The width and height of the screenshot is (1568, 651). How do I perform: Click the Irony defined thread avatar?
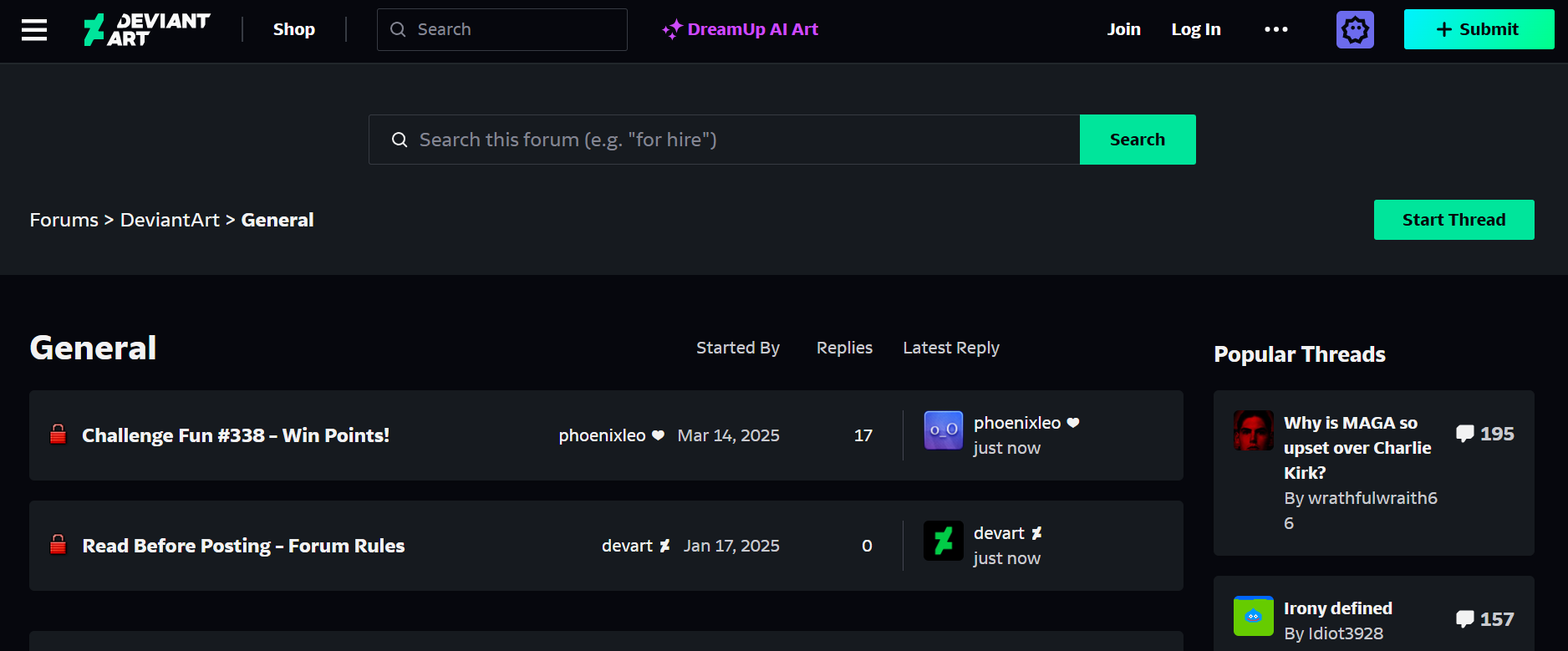tap(1253, 616)
